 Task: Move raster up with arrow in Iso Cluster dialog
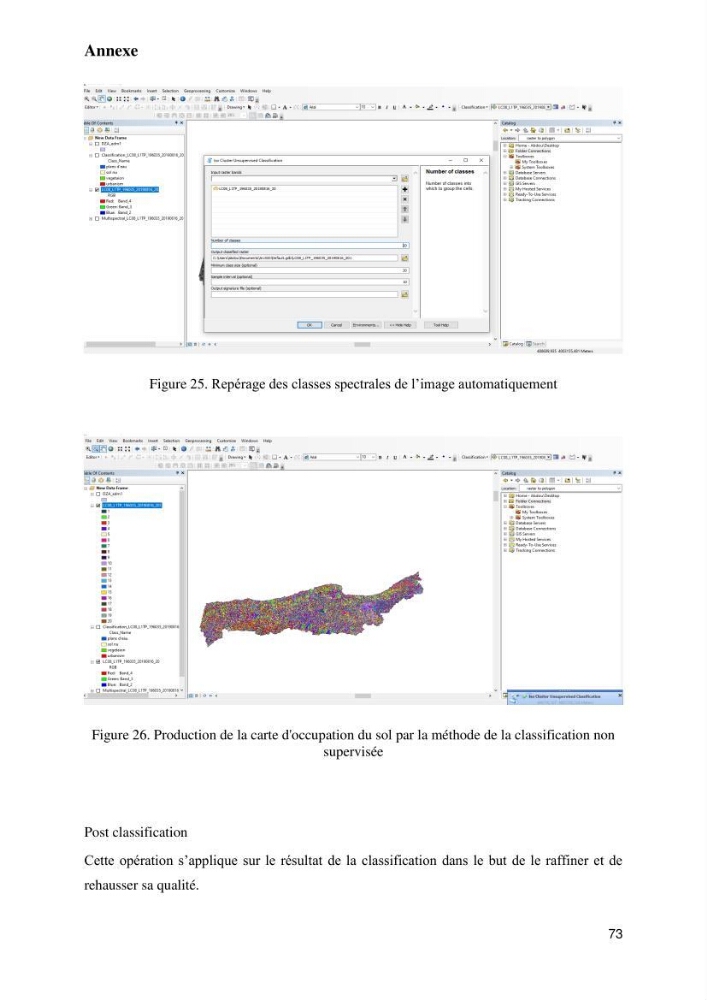point(405,209)
